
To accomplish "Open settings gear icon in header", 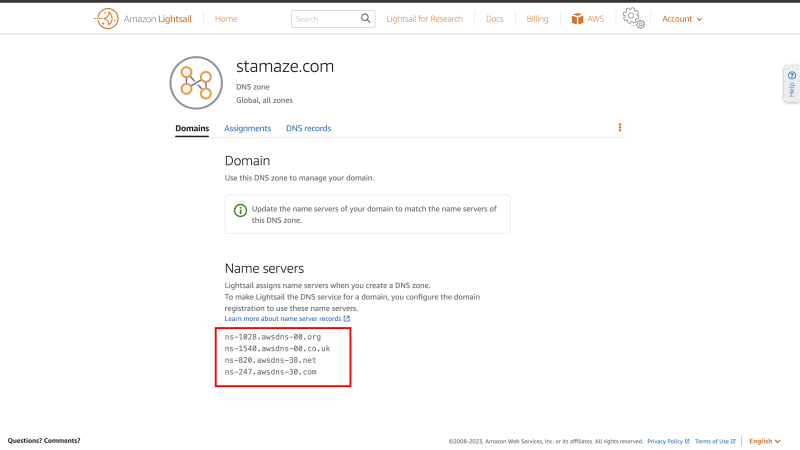I will coord(633,18).
